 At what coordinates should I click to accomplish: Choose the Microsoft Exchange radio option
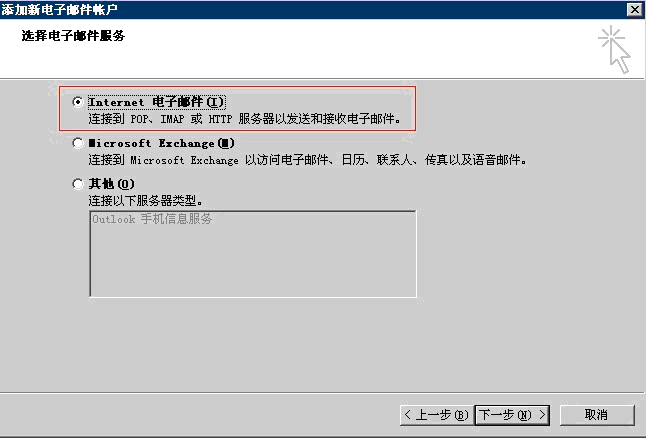[x=77, y=143]
